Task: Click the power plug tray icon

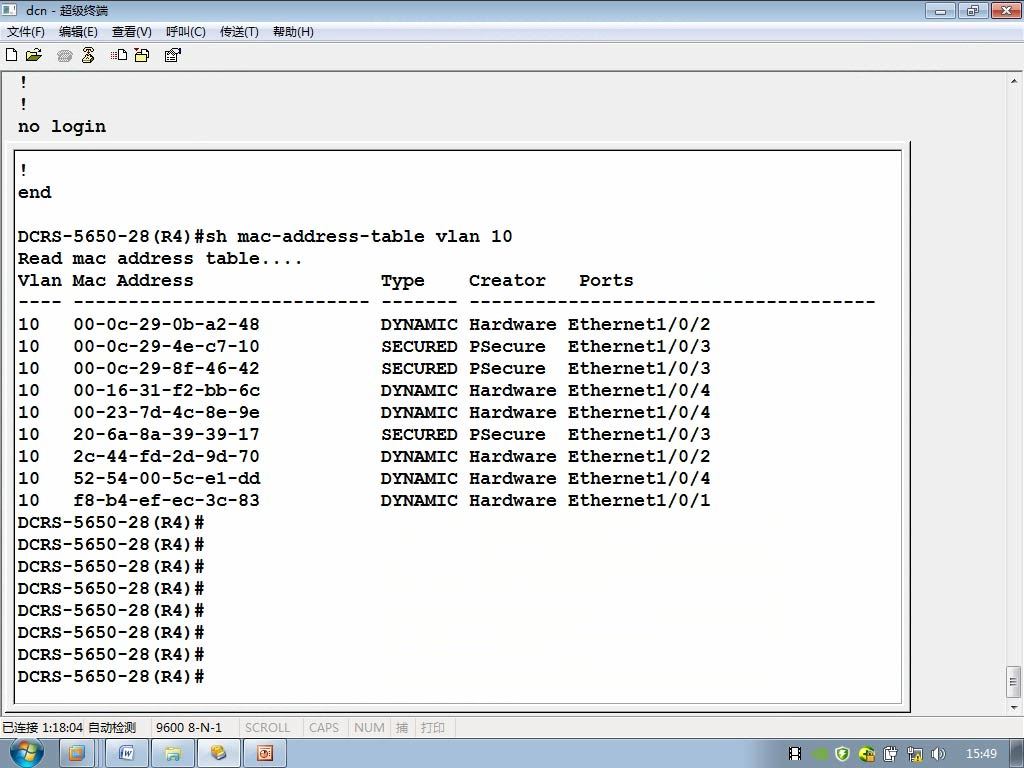Action: click(891, 754)
